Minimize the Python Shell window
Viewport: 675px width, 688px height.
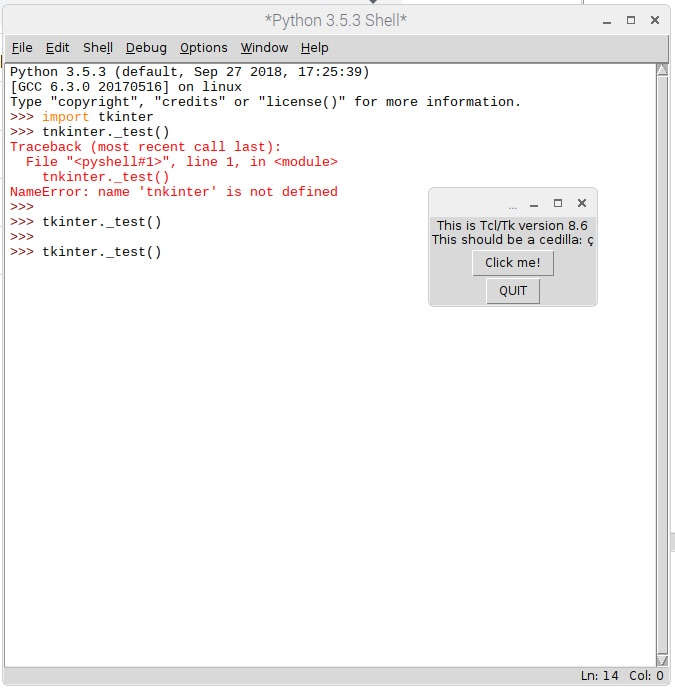click(607, 21)
